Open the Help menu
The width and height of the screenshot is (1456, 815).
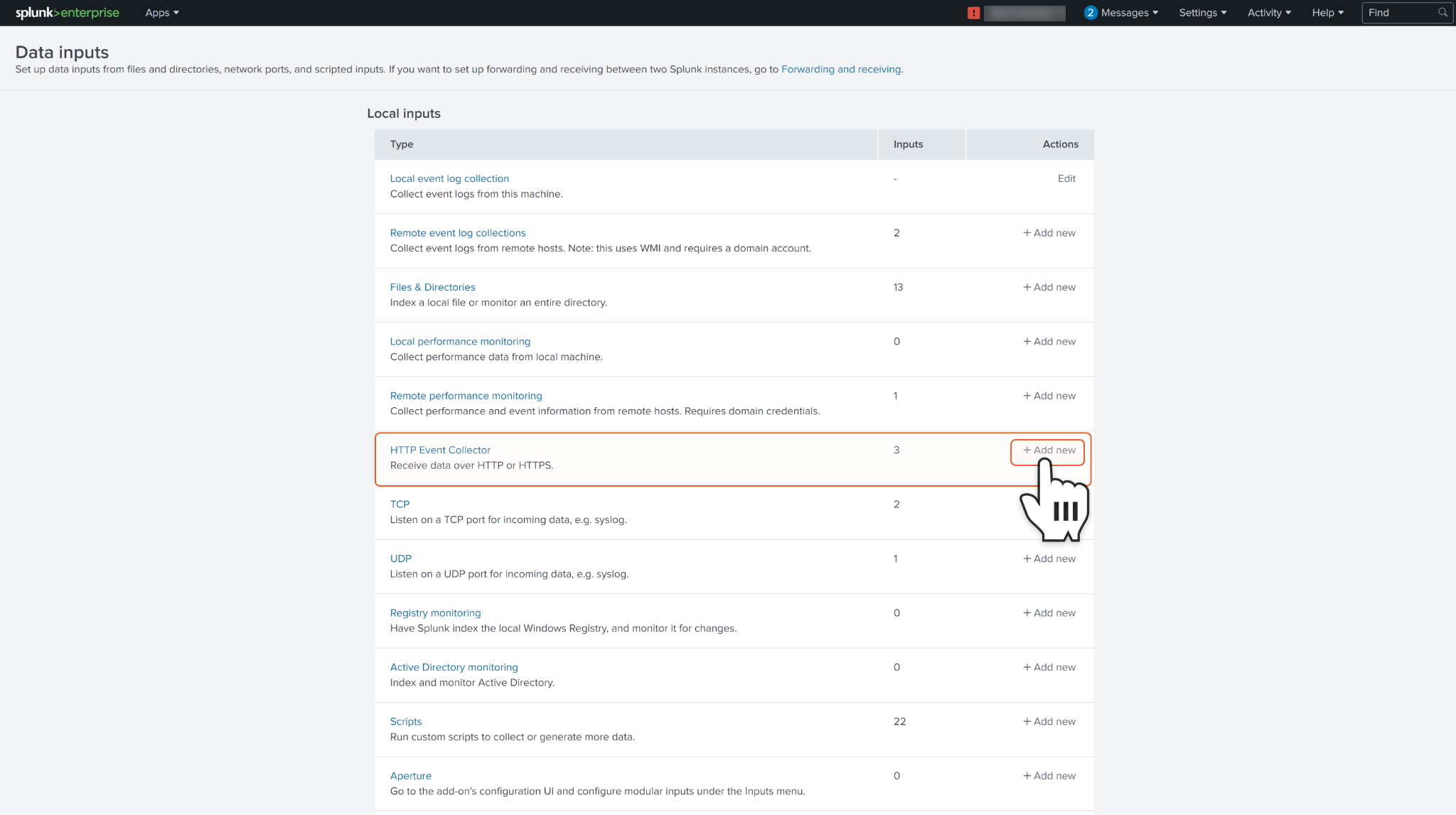(x=1327, y=13)
